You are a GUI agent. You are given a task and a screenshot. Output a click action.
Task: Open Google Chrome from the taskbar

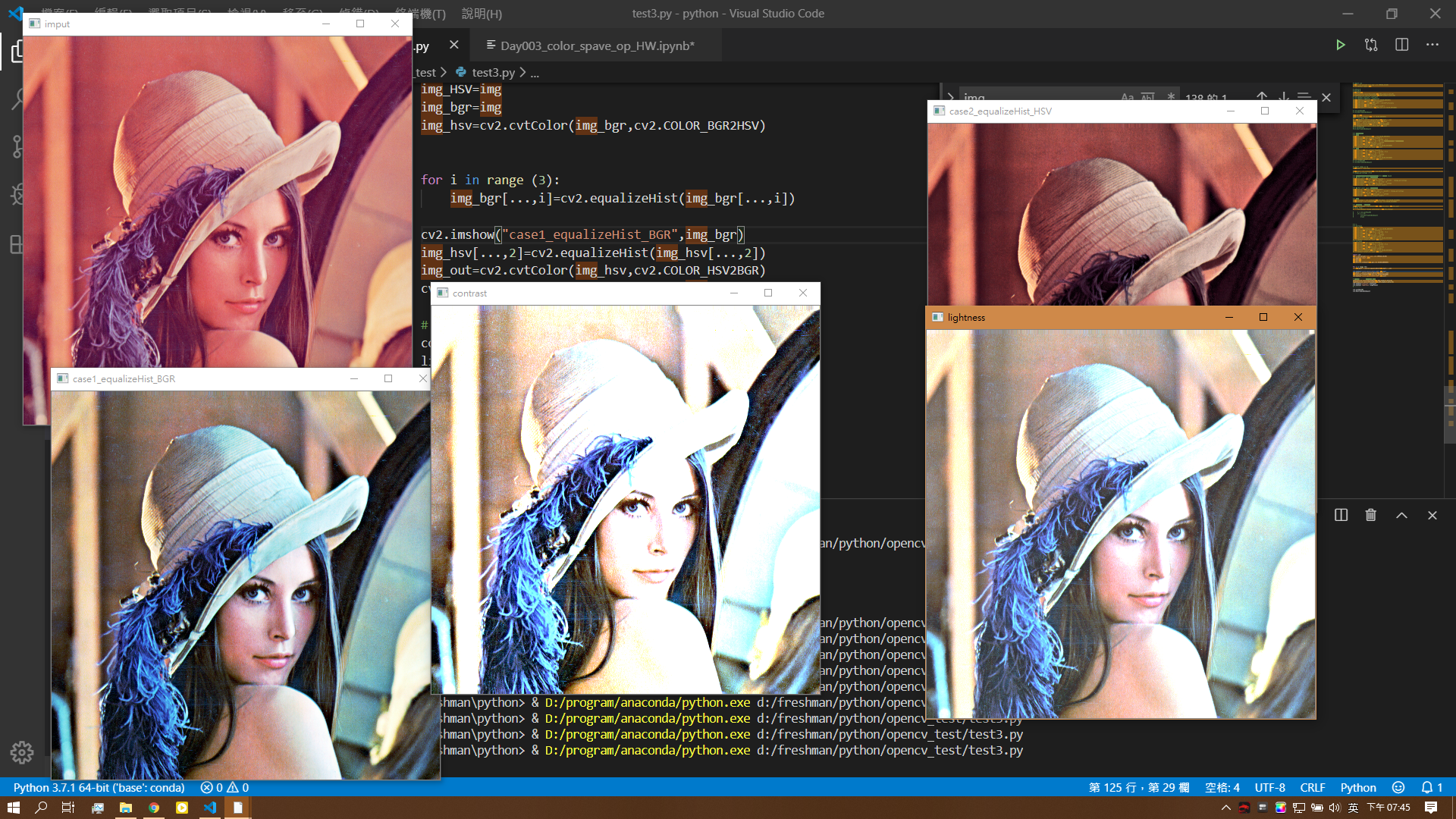coord(154,808)
